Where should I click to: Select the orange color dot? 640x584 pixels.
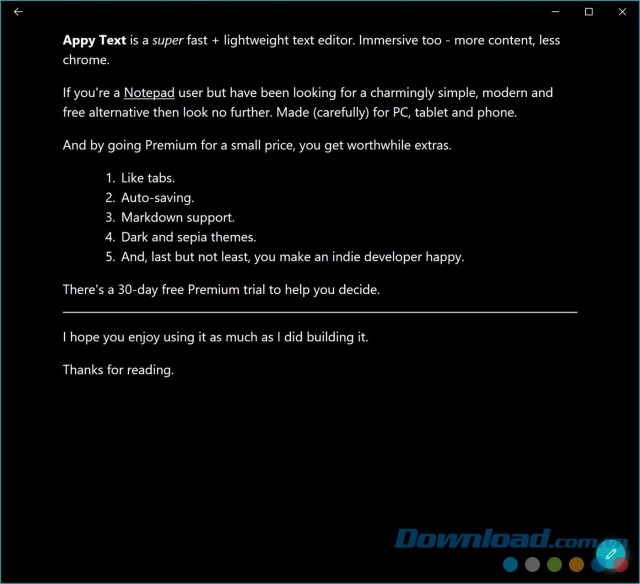click(576, 565)
